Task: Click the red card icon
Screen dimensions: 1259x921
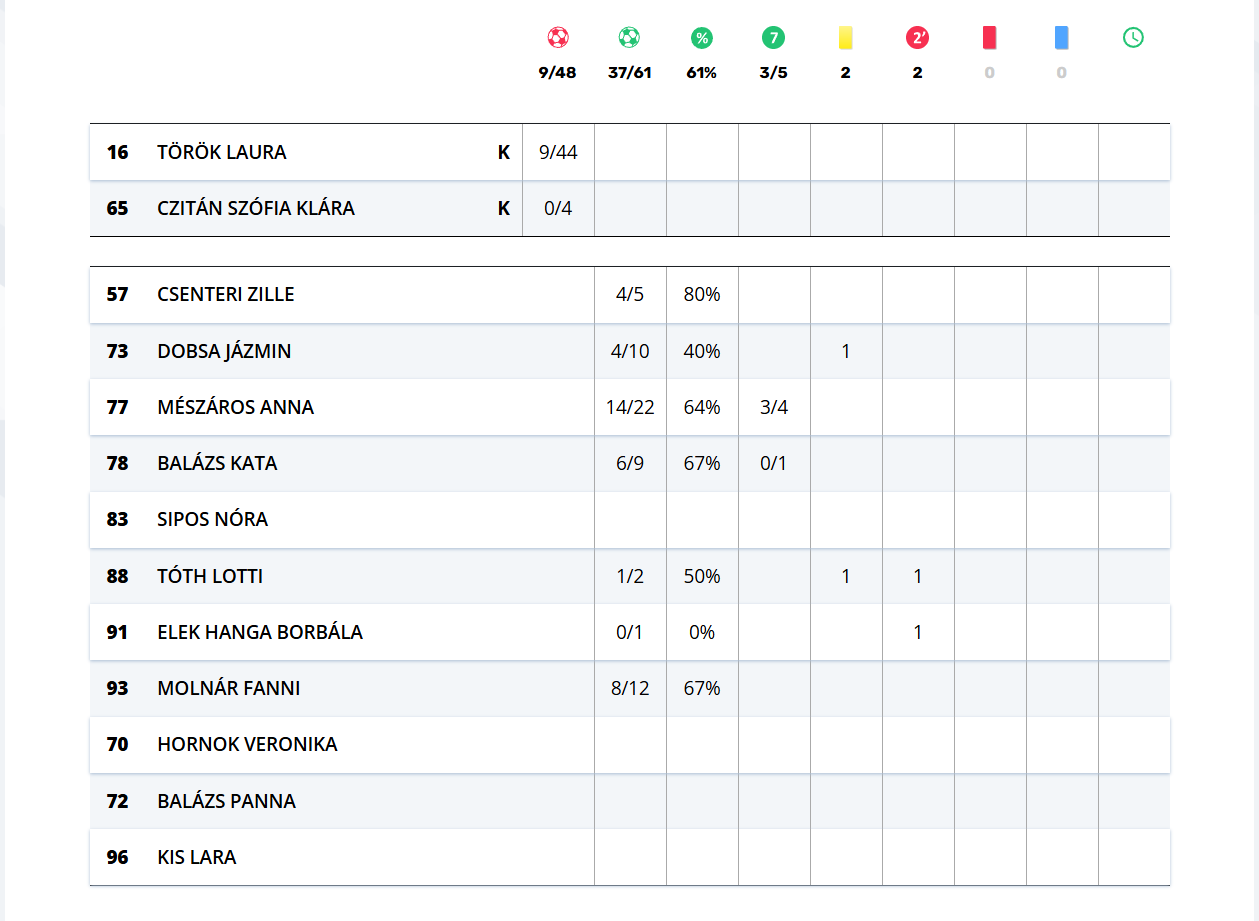Action: point(989,38)
